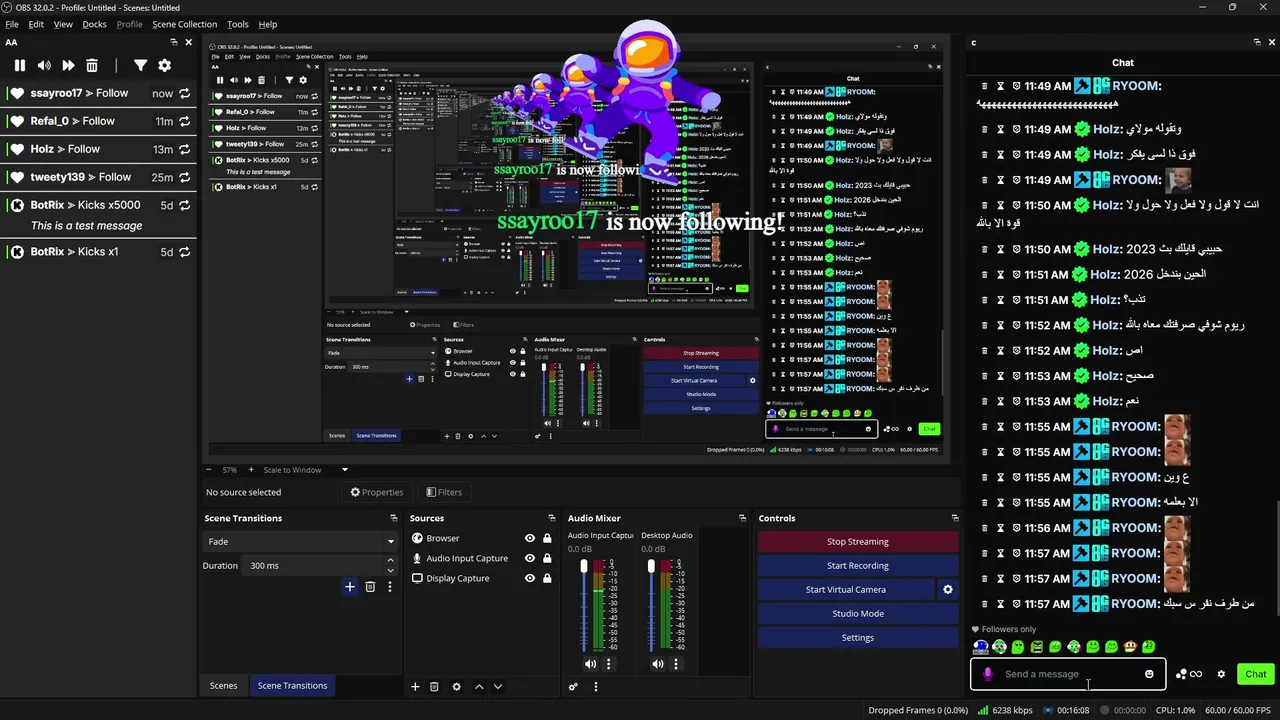This screenshot has height=720, width=1280.
Task: Open the Tools menu
Action: (x=237, y=24)
